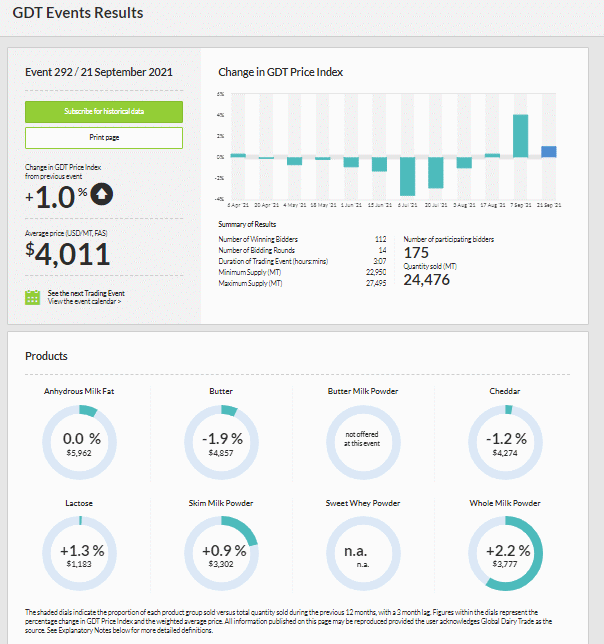The width and height of the screenshot is (604, 644).
Task: Click the GDT Events Results title
Action: click(78, 13)
